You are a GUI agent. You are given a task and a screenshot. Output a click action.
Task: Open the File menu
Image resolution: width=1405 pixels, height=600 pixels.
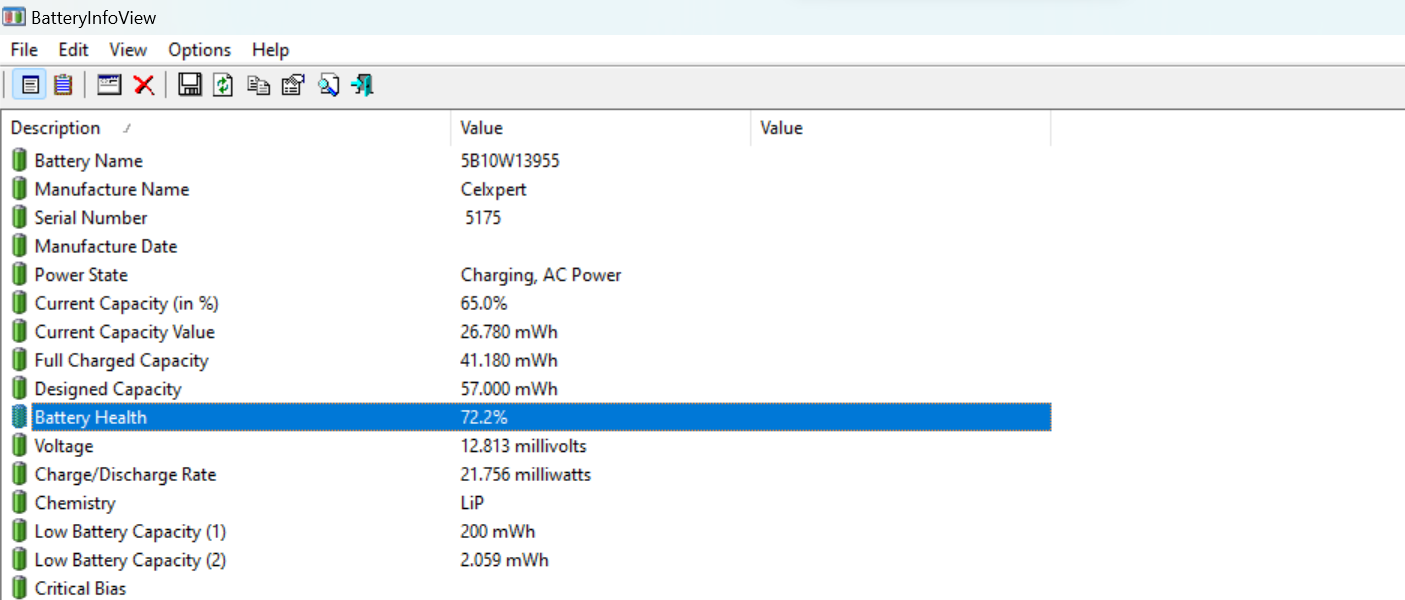click(x=24, y=50)
